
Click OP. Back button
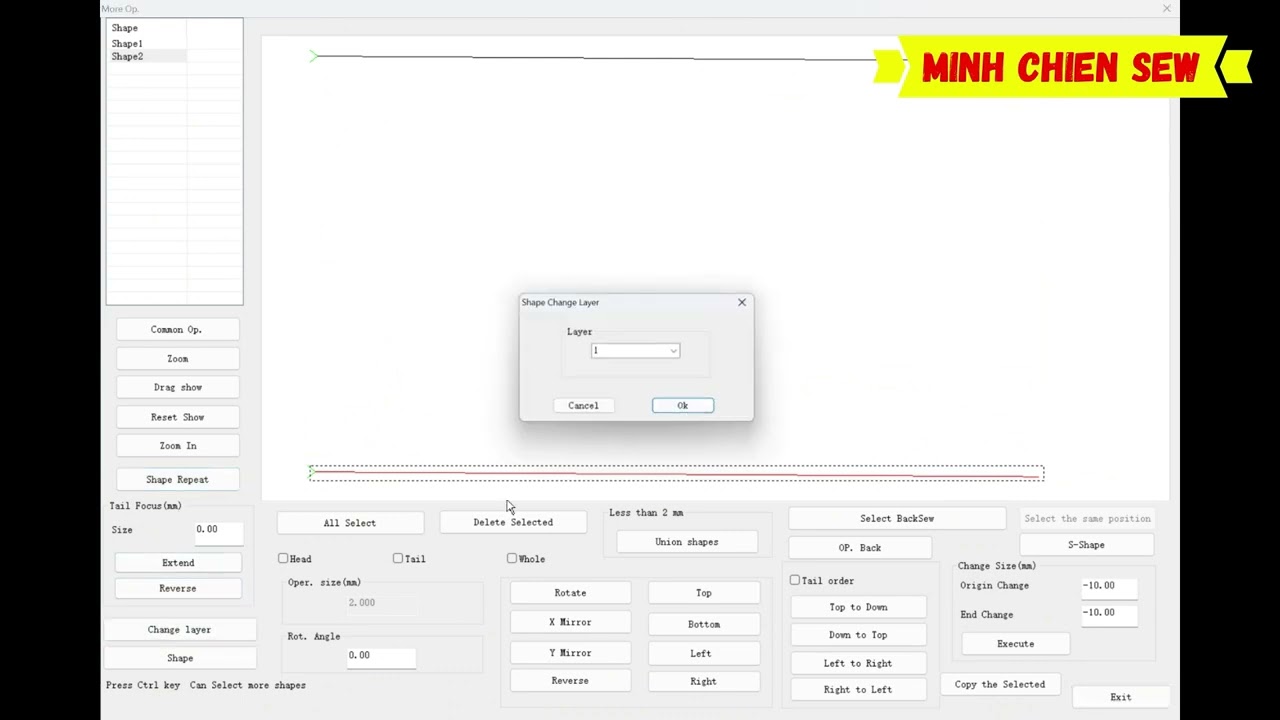click(860, 547)
